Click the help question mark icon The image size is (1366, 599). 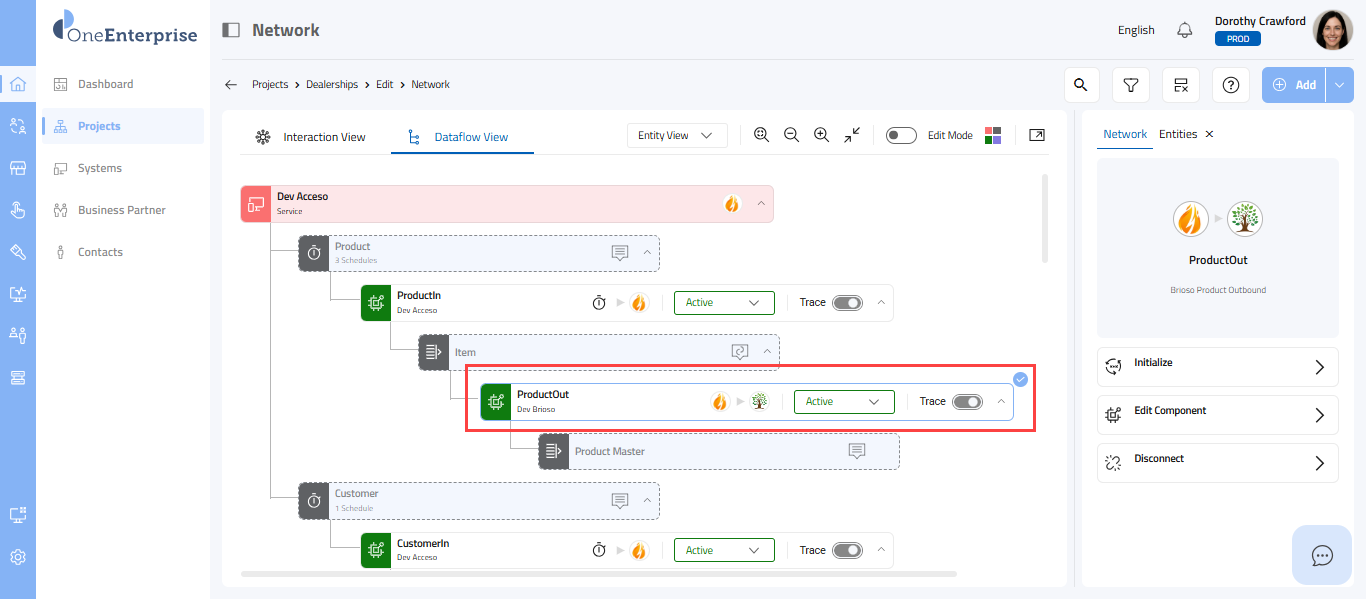tap(1231, 85)
